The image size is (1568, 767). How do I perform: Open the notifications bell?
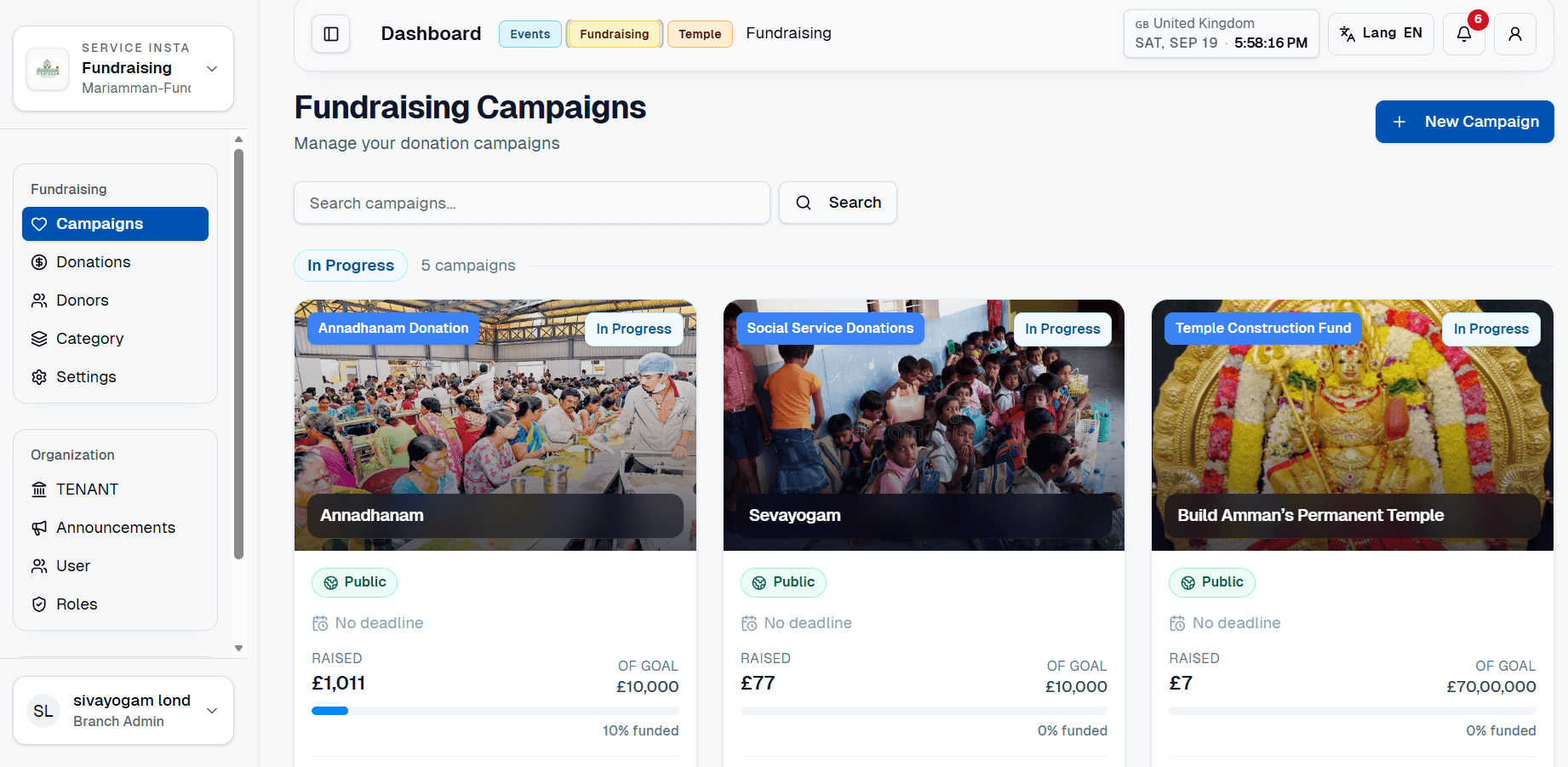click(1464, 34)
